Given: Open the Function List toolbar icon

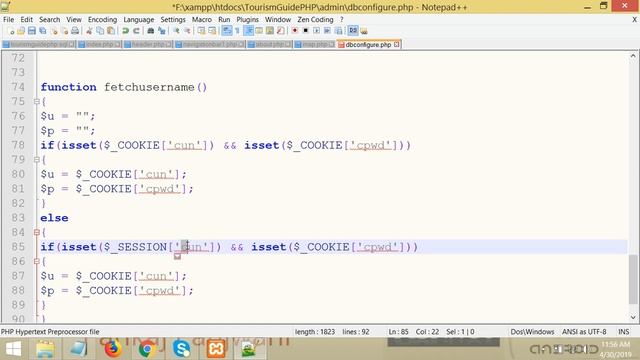Looking at the screenshot, I should tap(280, 31).
